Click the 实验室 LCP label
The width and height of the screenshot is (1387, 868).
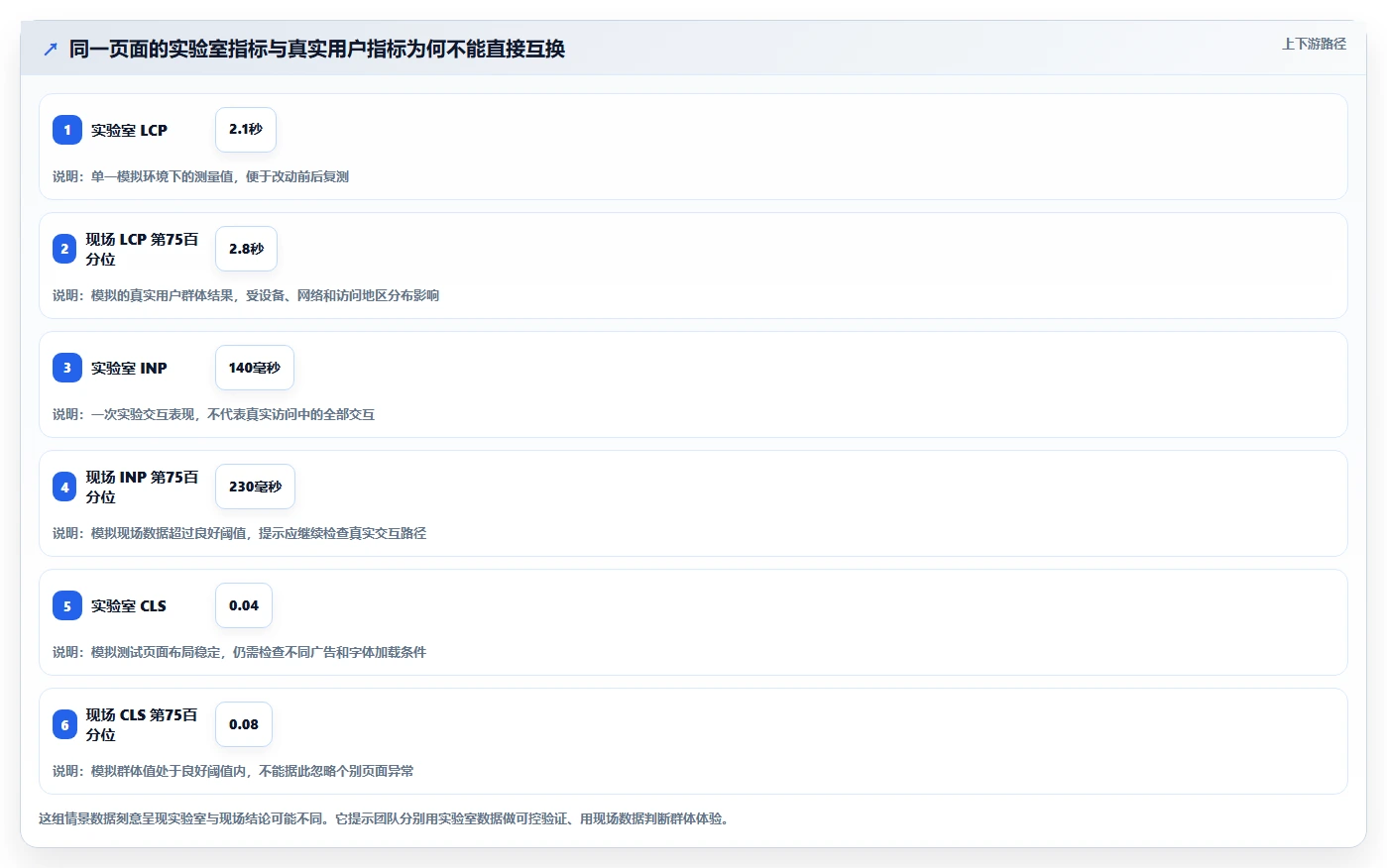pos(129,130)
